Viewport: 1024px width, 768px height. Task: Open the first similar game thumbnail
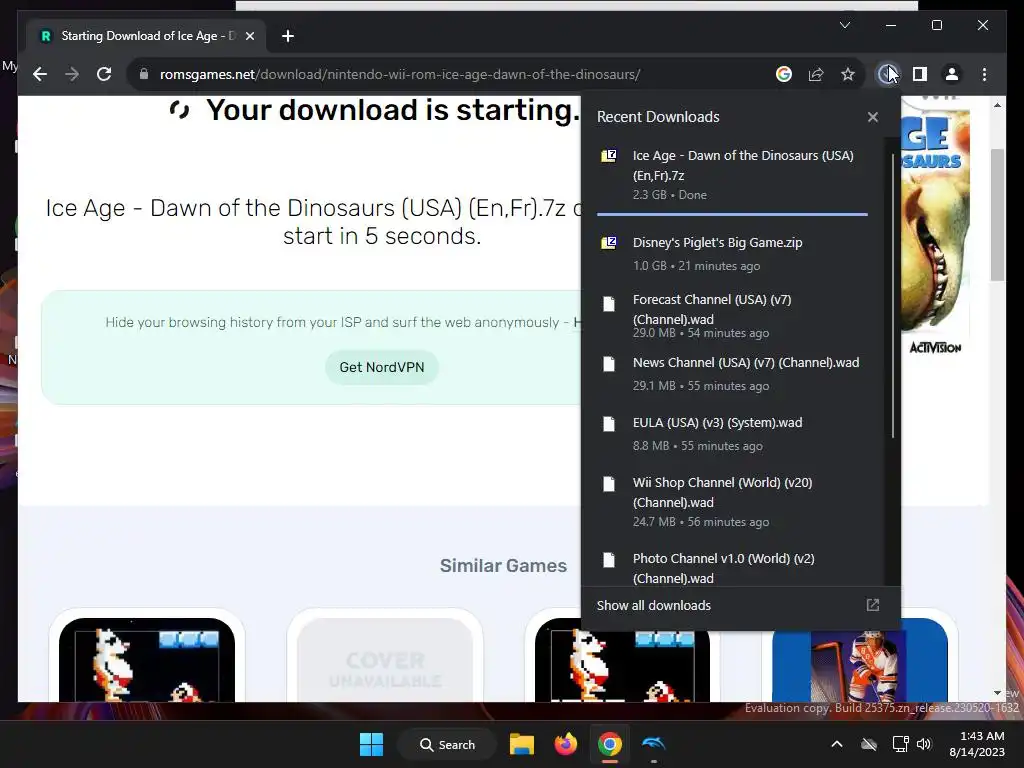pos(147,660)
